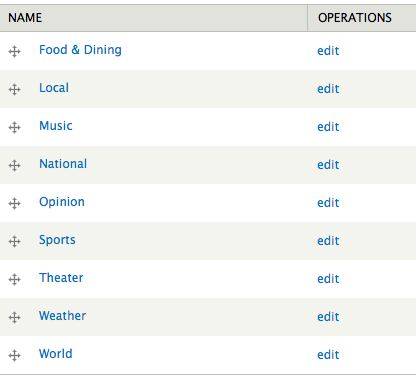Click the move handle beside Theater

click(14, 280)
